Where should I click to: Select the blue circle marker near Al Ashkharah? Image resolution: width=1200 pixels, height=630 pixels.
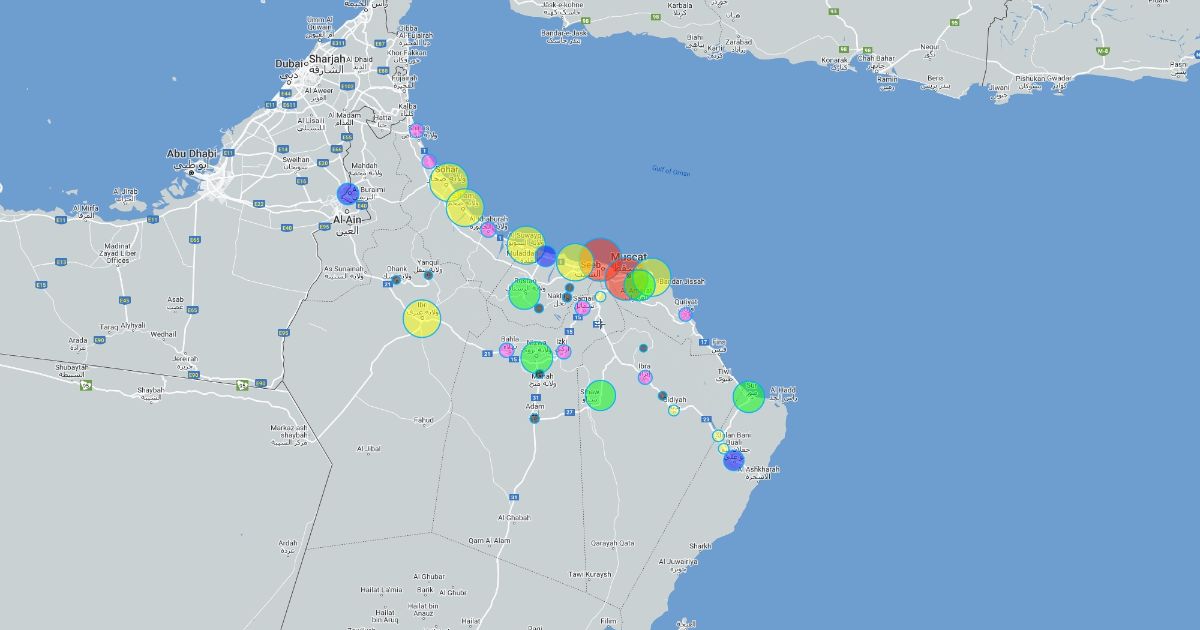[x=734, y=460]
